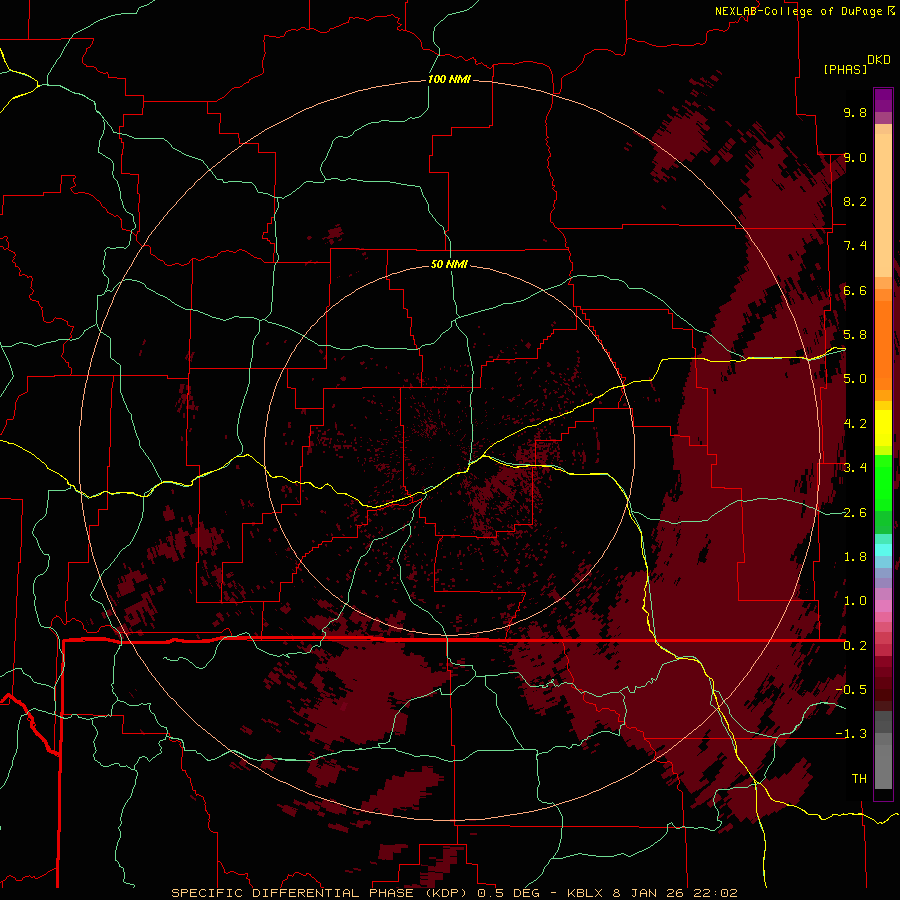Click the 9.8 value on the color scale
The image size is (900, 900).
click(x=855, y=112)
